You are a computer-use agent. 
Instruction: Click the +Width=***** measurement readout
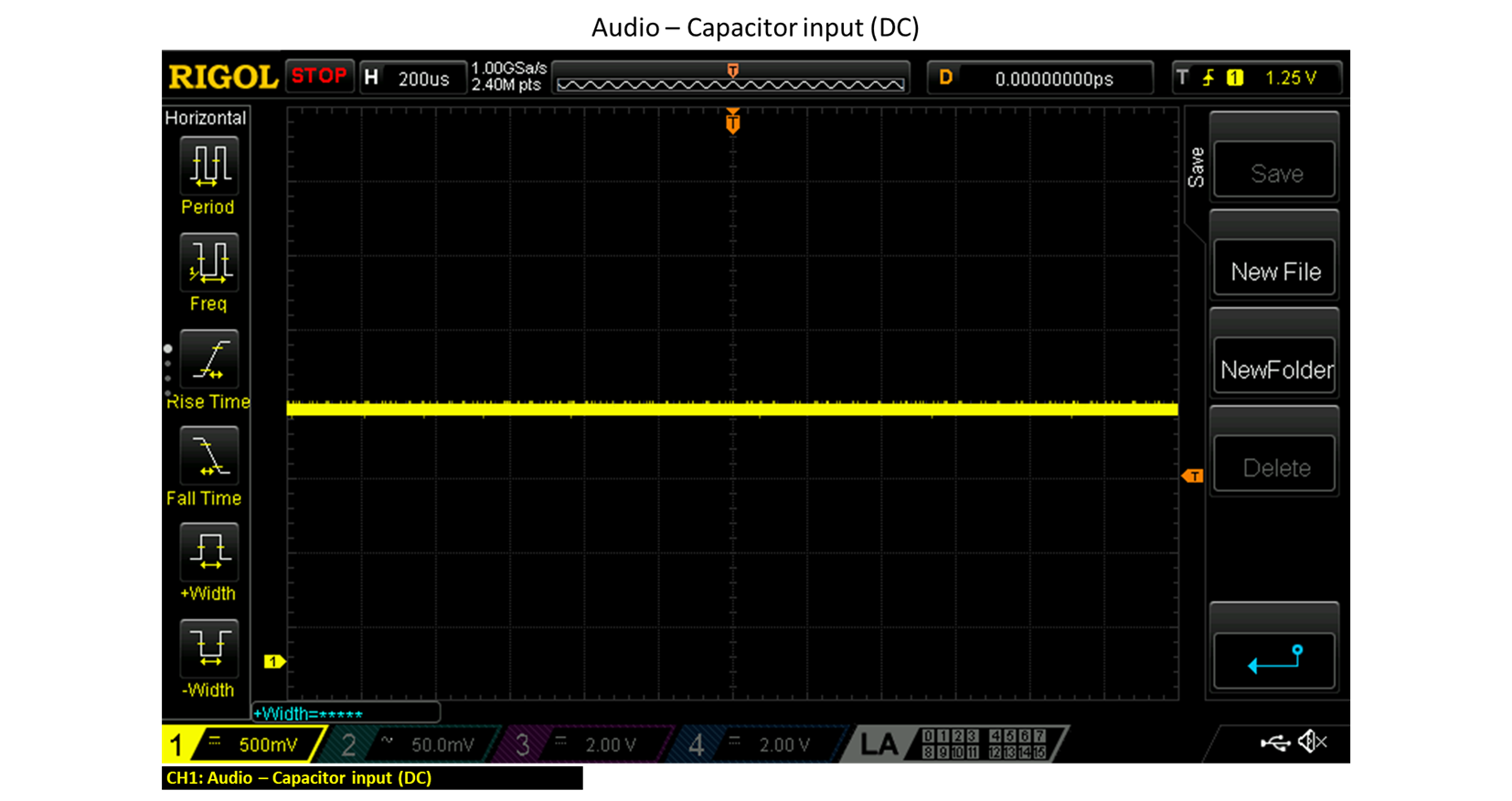point(346,713)
